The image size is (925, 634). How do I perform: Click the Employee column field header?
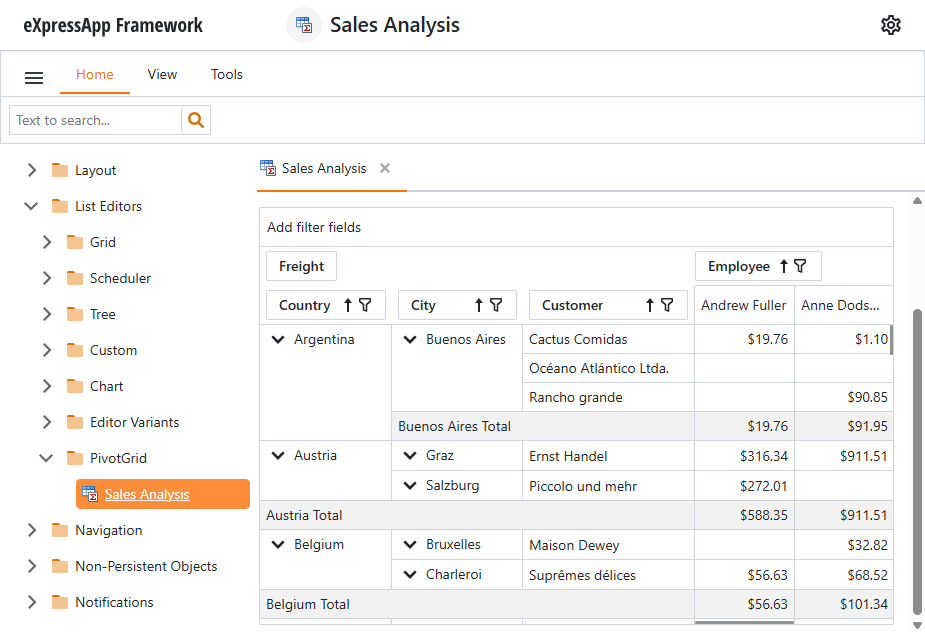click(x=758, y=267)
